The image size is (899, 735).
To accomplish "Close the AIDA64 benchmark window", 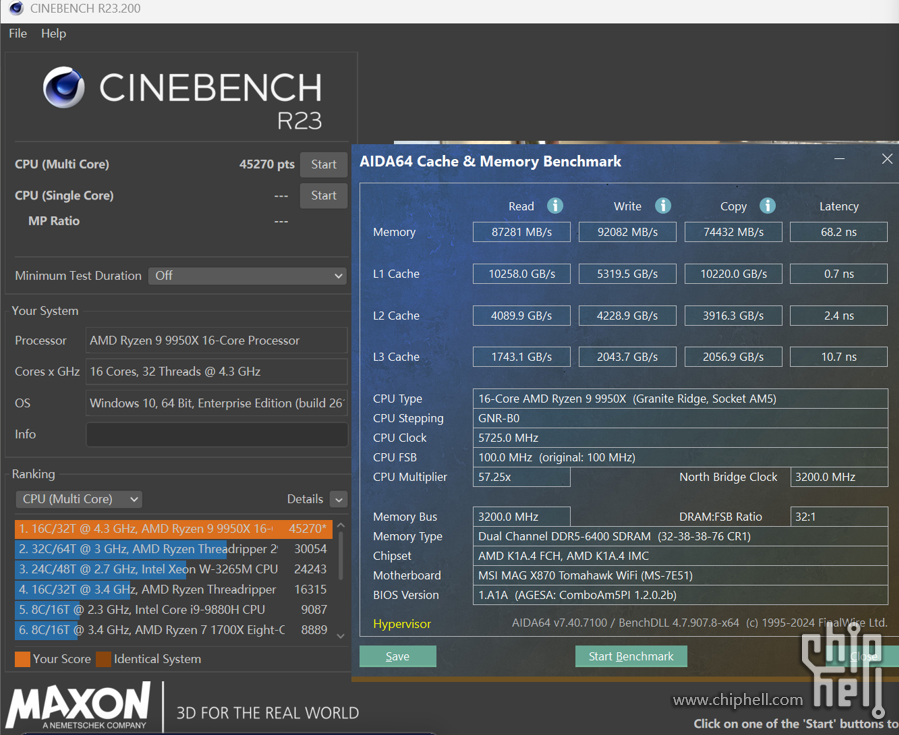I will pos(887,159).
